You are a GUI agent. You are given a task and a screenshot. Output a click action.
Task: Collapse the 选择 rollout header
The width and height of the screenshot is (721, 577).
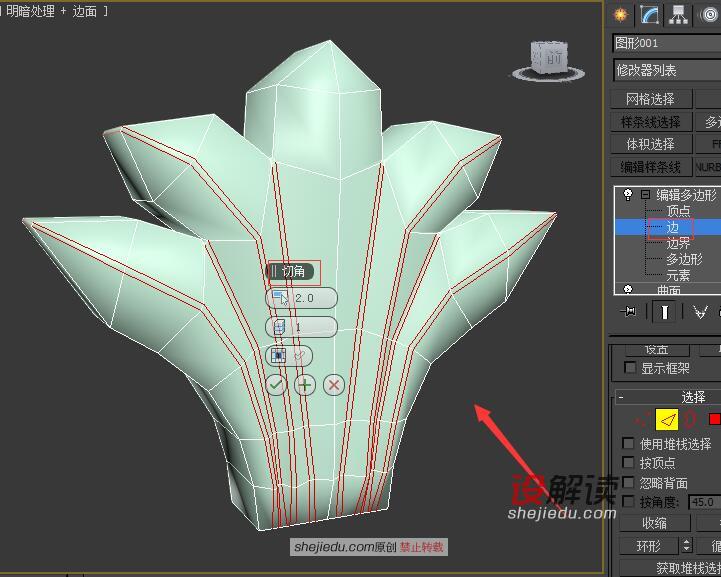coord(692,397)
